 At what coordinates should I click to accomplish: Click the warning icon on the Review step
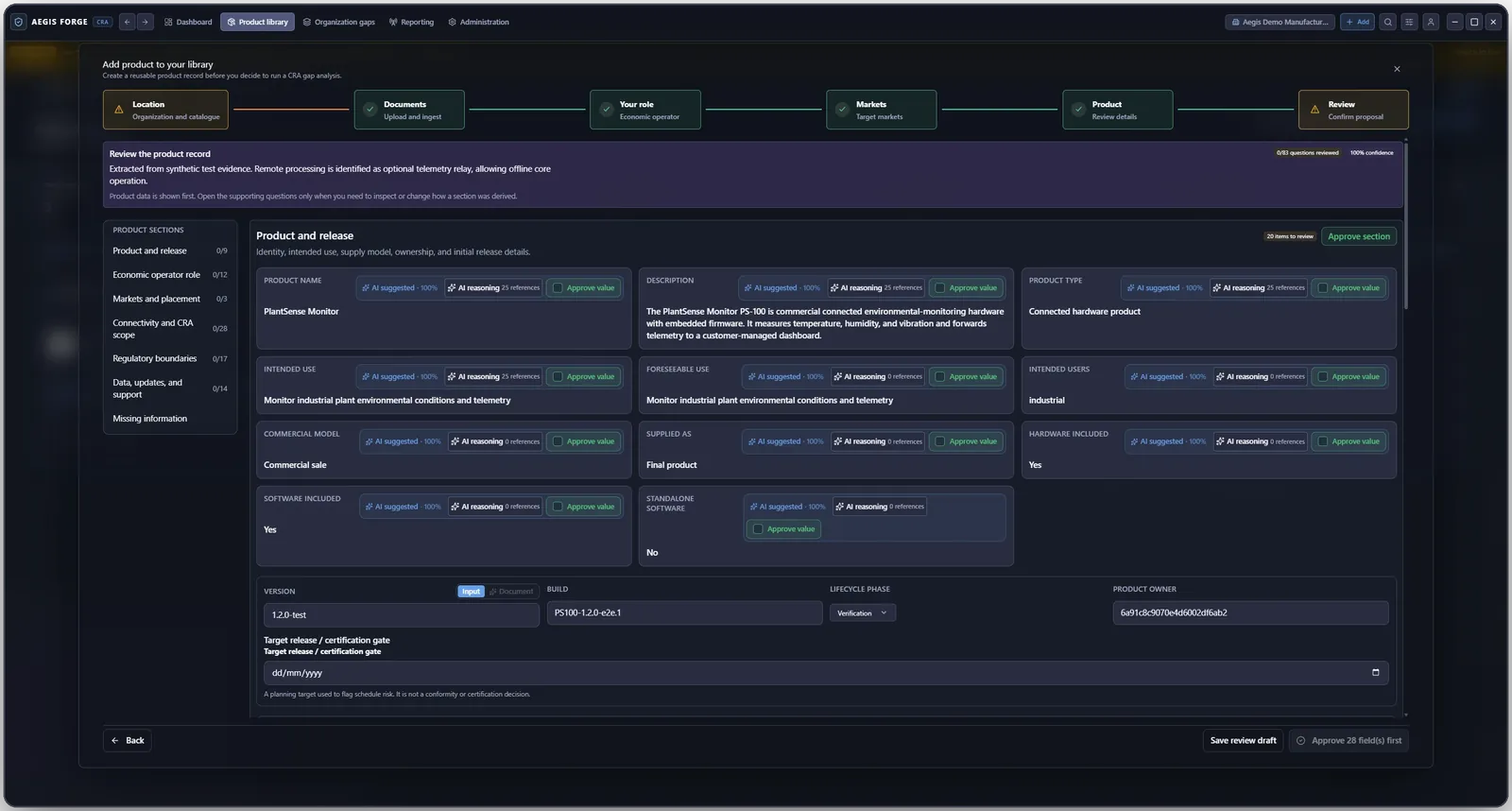point(1315,110)
